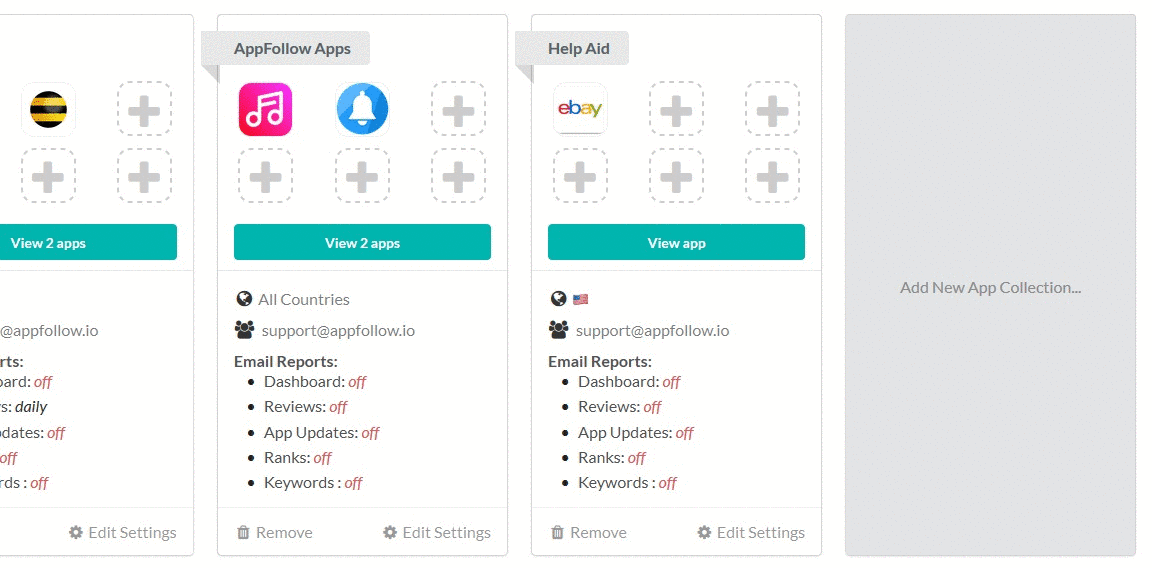Image resolution: width=1152 pixels, height=568 pixels.
Task: Add app via plus slot beside eBay icon
Action: (x=676, y=109)
